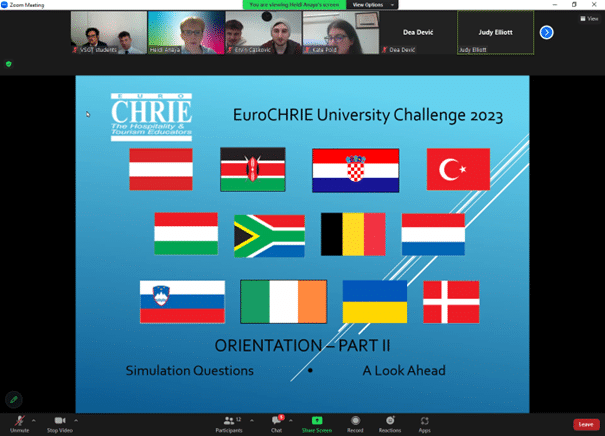This screenshot has height=436, width=605.
Task: Click the green Share Screen button
Action: coord(317,424)
